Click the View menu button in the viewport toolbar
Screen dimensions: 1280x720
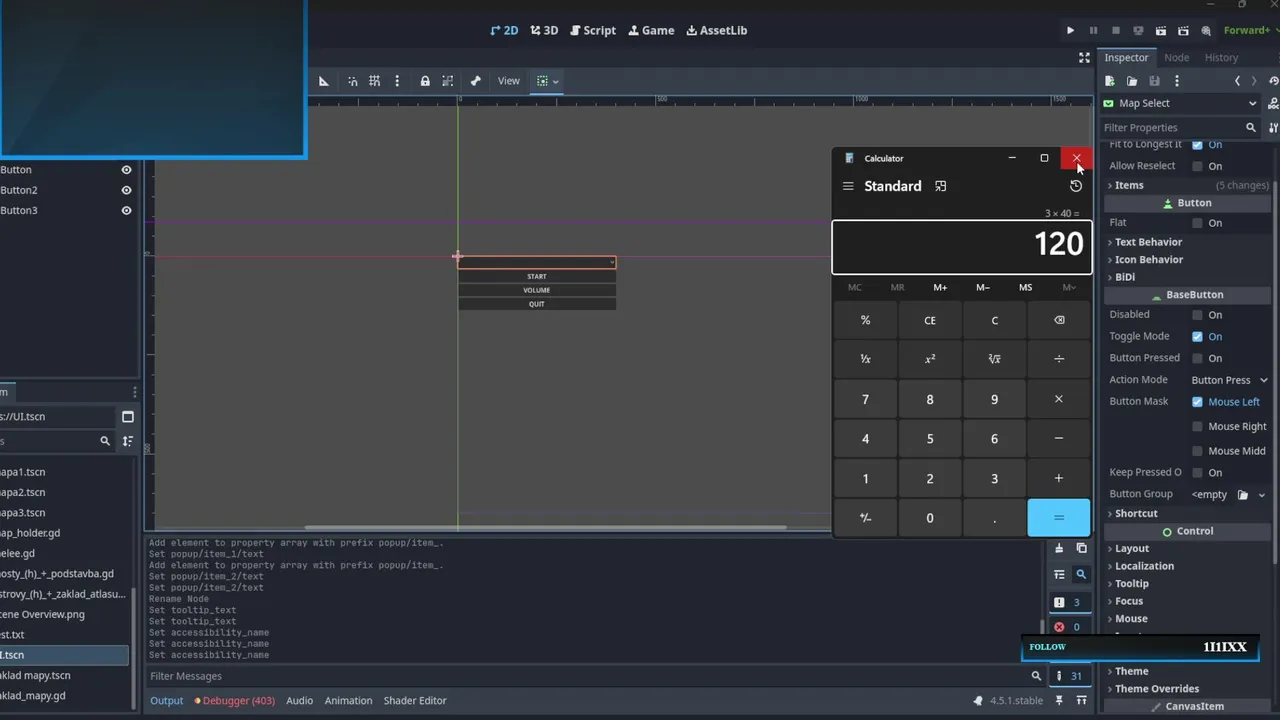point(509,81)
